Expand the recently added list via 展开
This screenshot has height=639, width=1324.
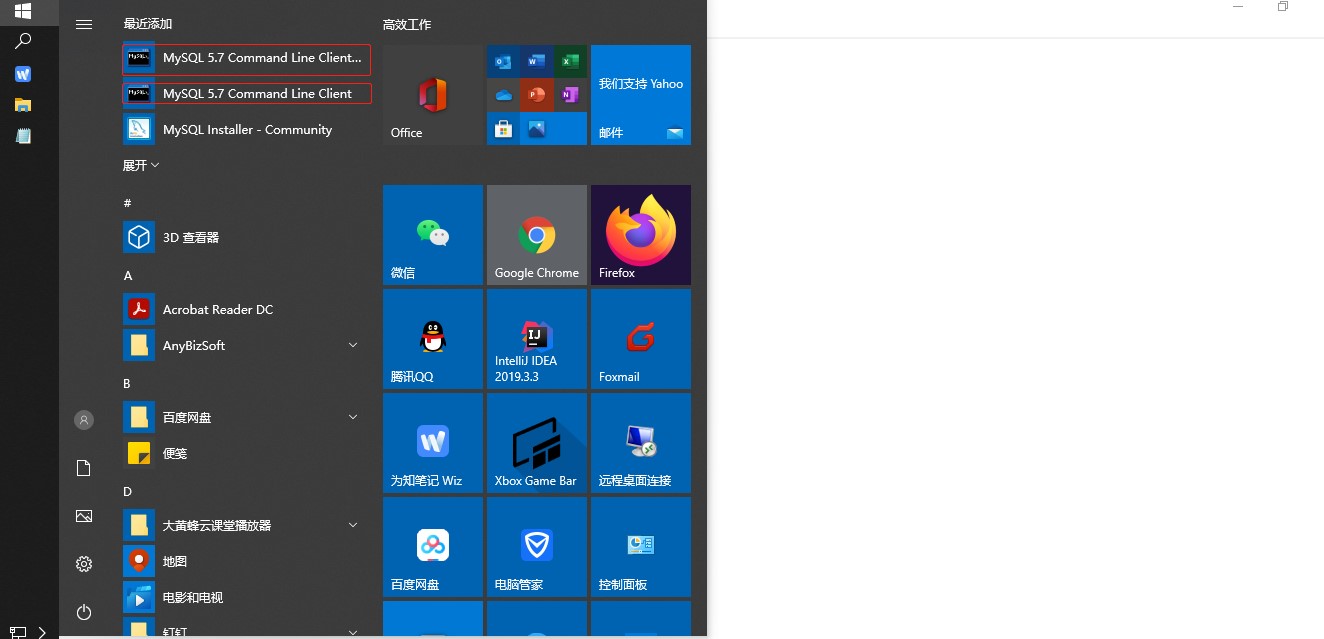(x=141, y=165)
